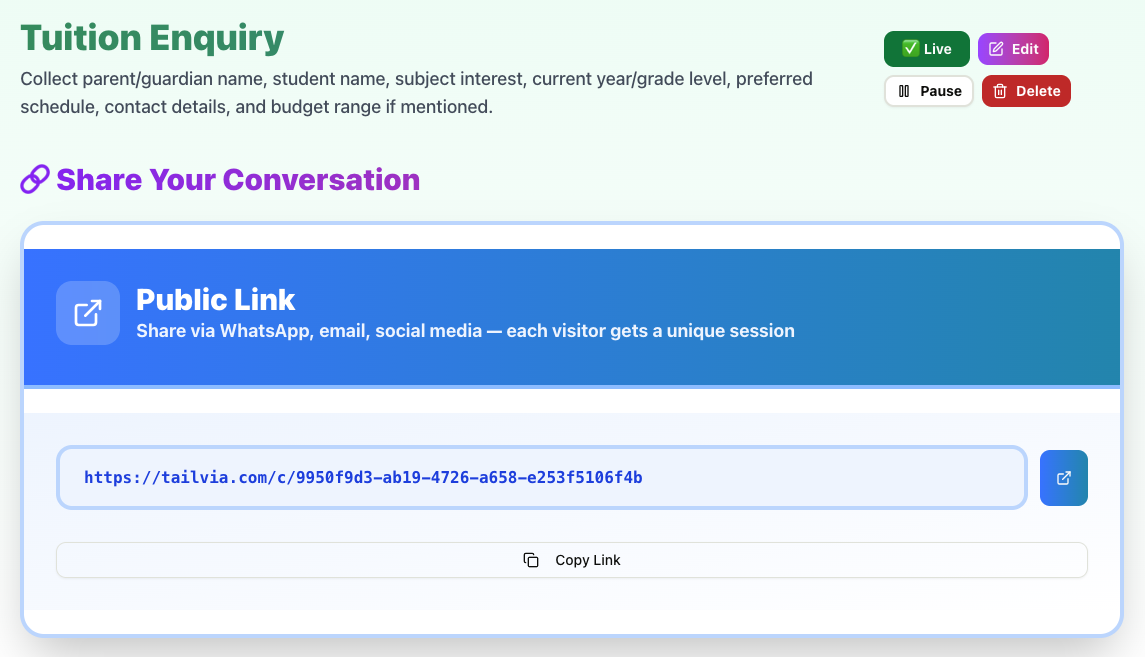Open the shared link via the blue external-link button
Viewport: 1145px width, 657px height.
1063,477
